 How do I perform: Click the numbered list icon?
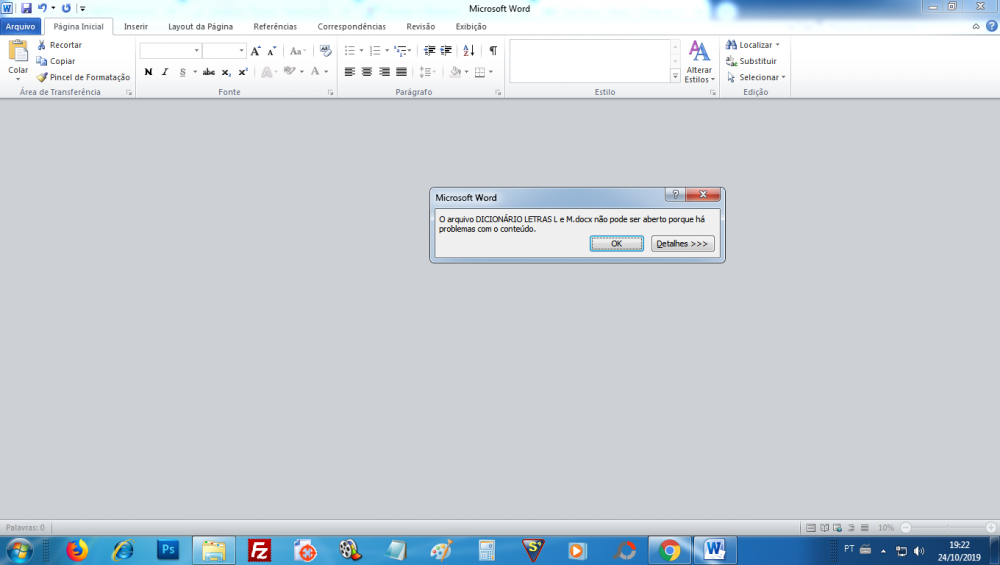[x=375, y=50]
